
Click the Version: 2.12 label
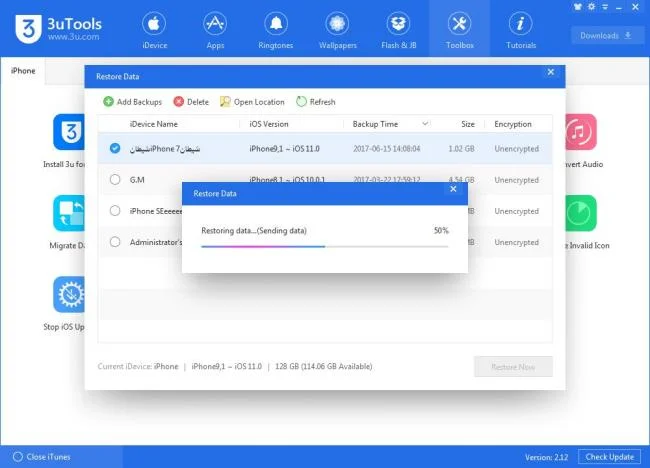click(546, 457)
